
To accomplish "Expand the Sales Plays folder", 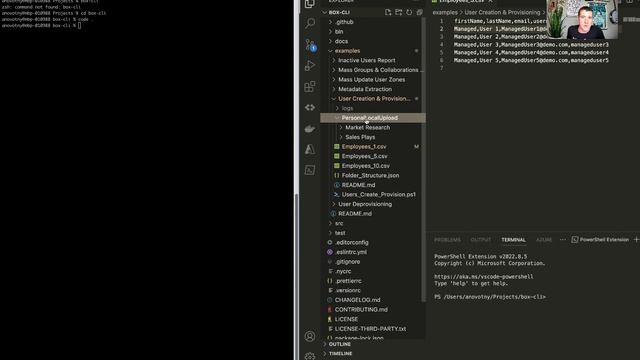I will [x=341, y=137].
